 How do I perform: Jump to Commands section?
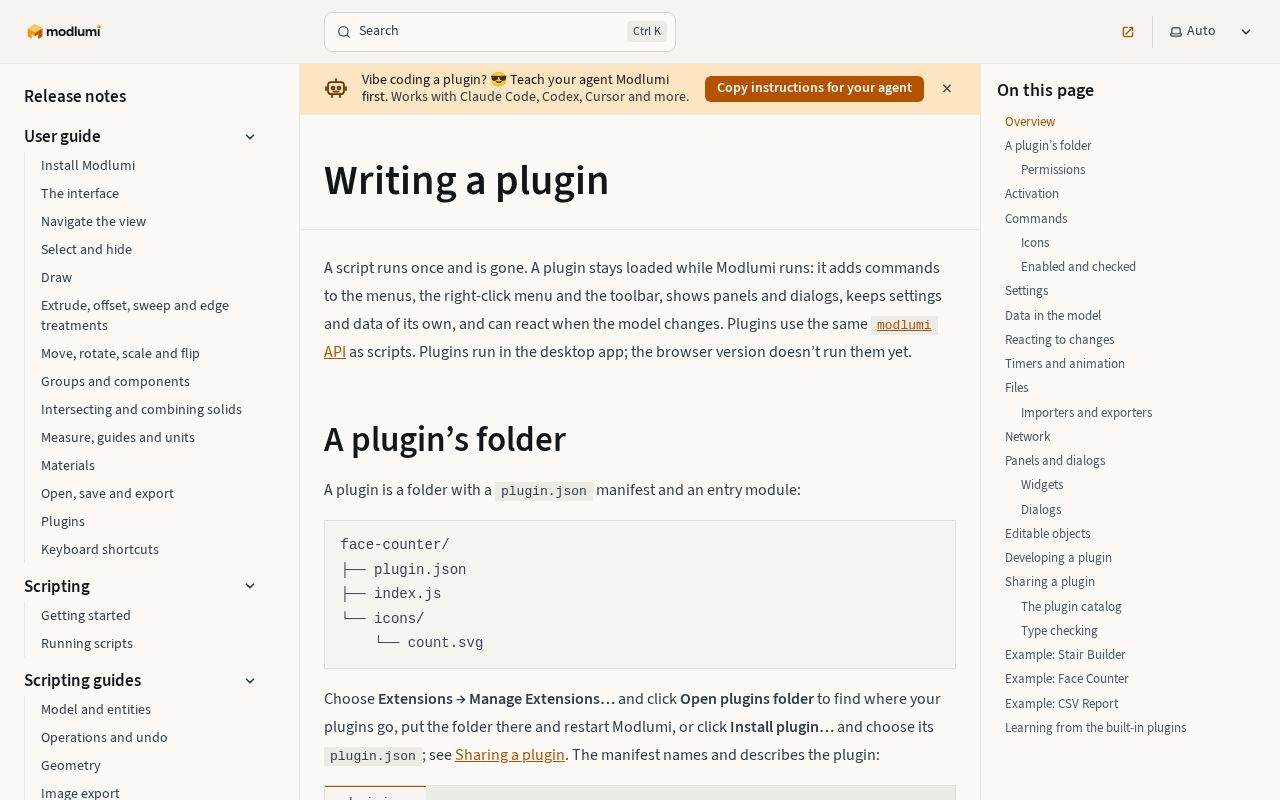point(1036,218)
